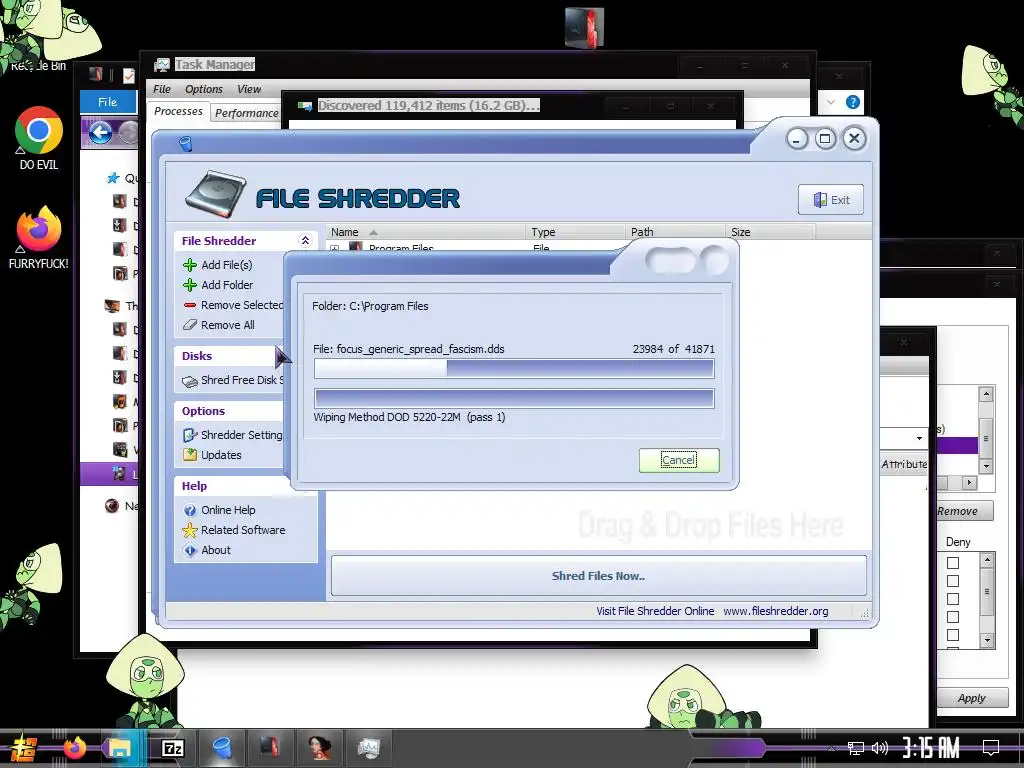Image resolution: width=1024 pixels, height=768 pixels.
Task: Collapse the File Shredder sidebar section
Action: pyautogui.click(x=305, y=240)
